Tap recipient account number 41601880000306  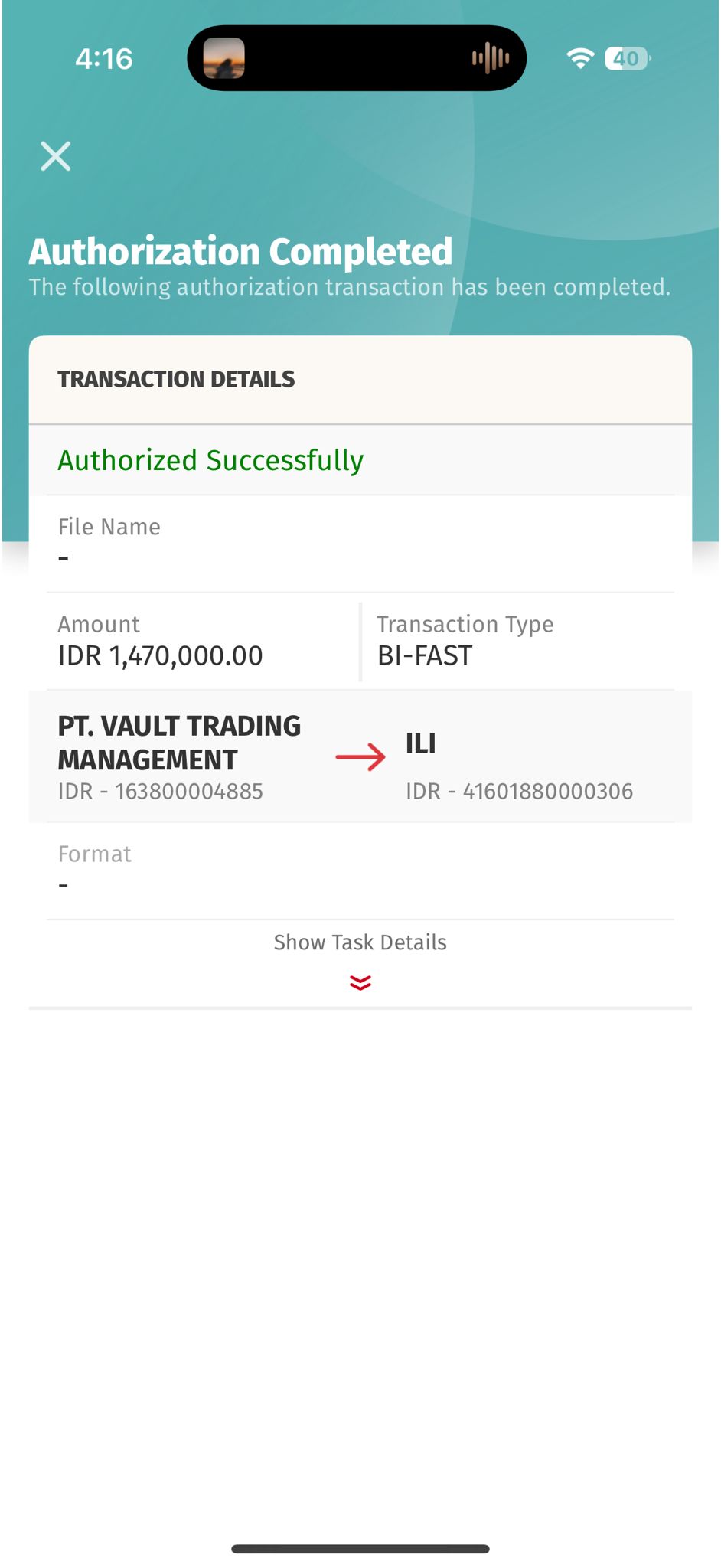coord(520,792)
